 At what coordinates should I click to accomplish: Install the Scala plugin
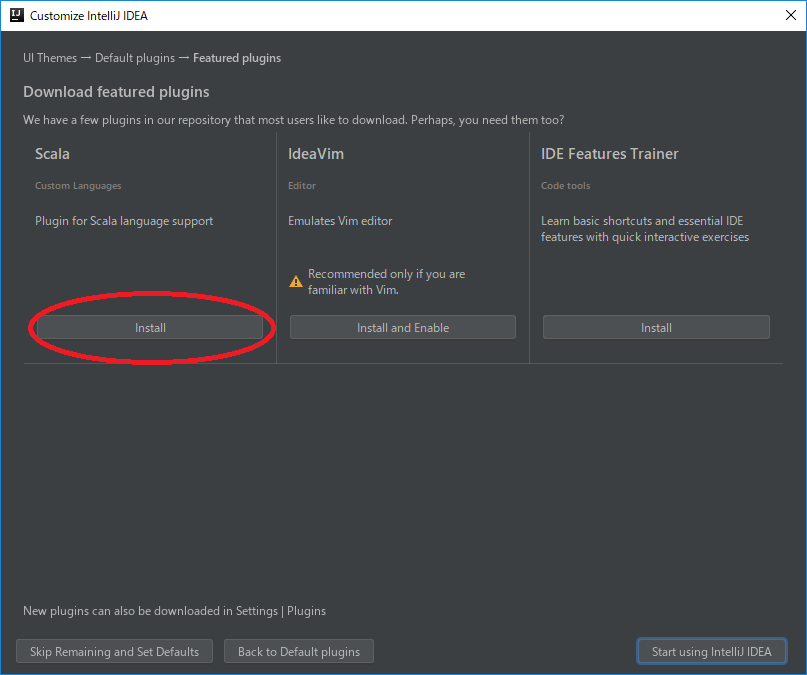coord(150,327)
